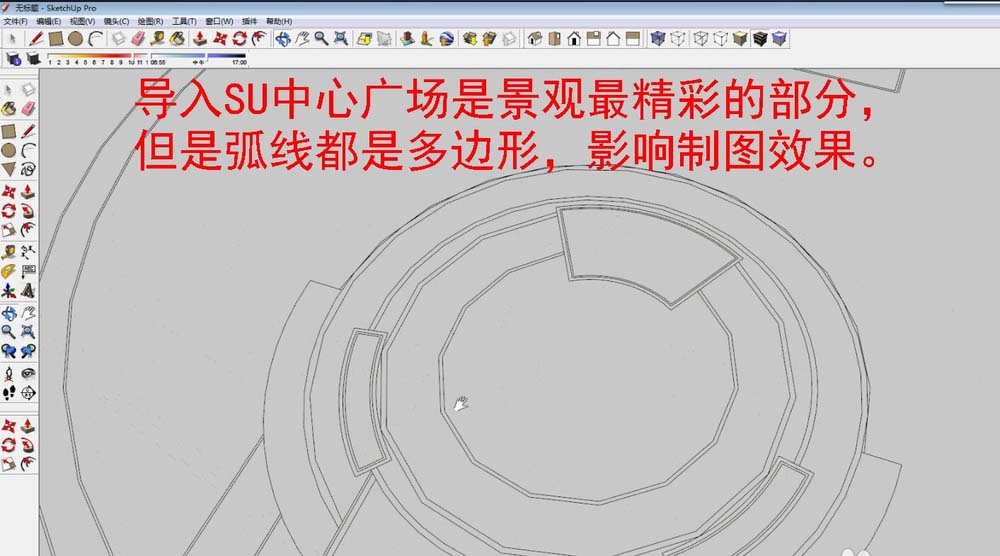Select the Protractor tool in the left toolbox

click(x=9, y=271)
